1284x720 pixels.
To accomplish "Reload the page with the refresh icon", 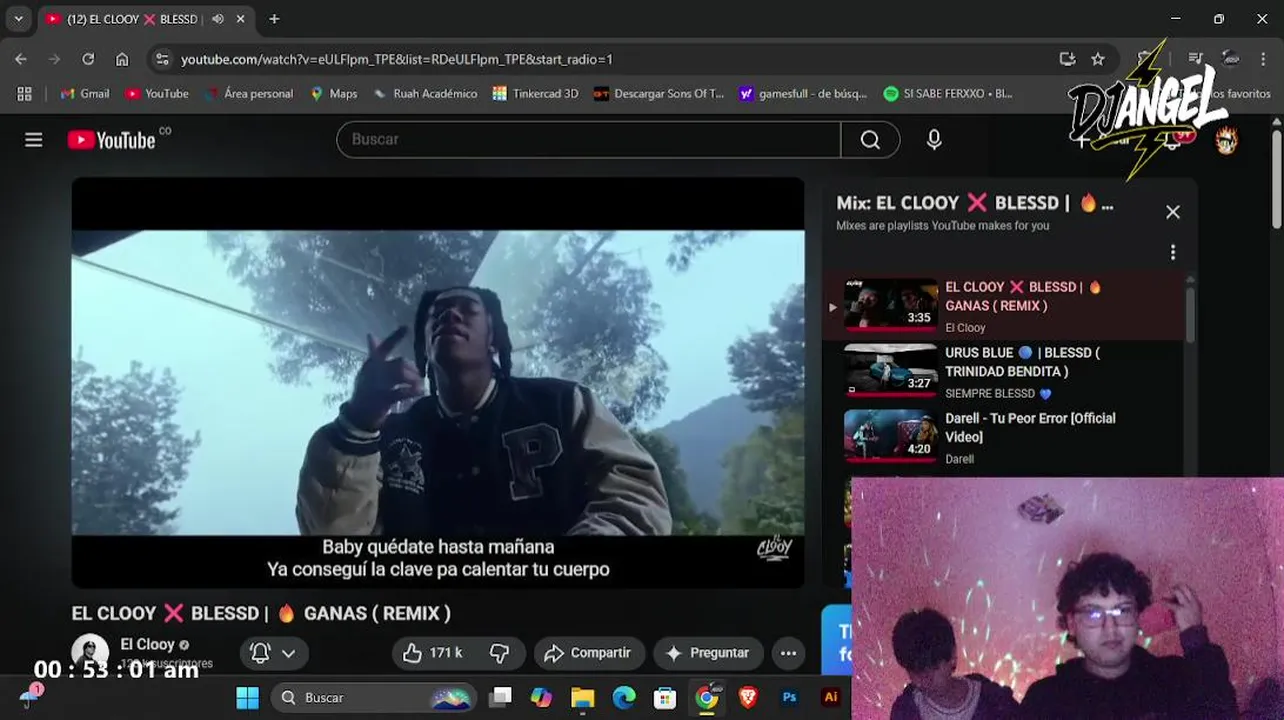I will point(88,59).
